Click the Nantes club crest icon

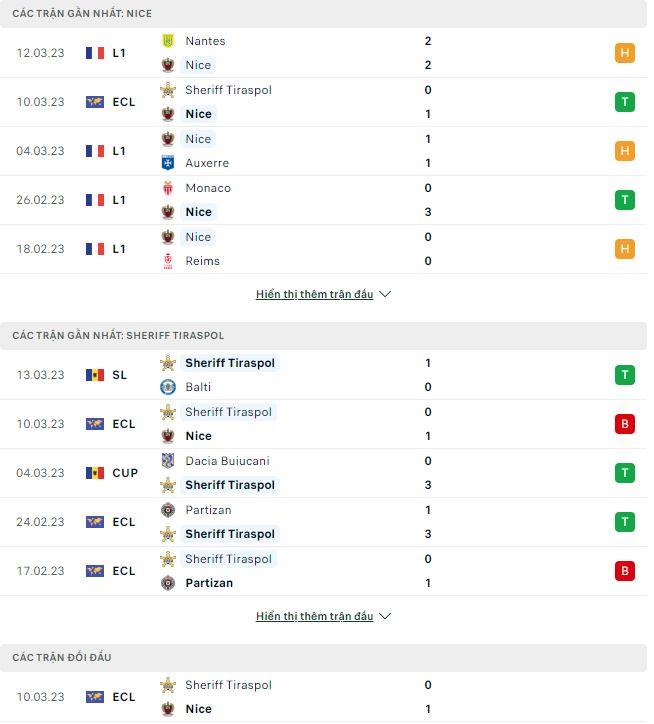[x=168, y=41]
